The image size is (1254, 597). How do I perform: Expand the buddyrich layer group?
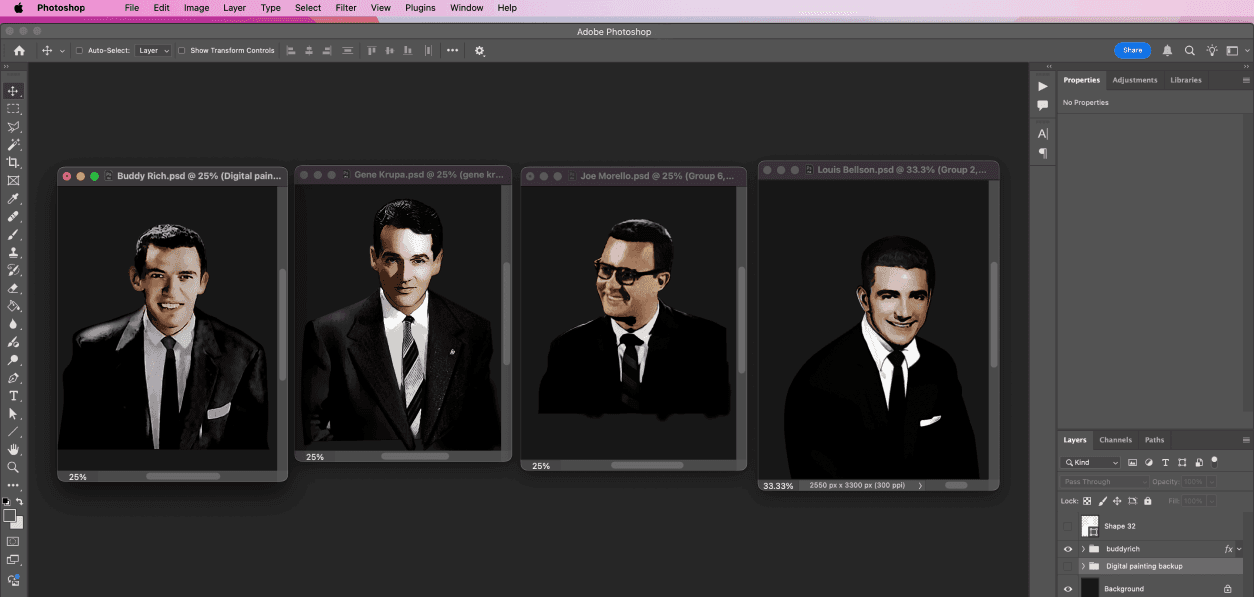pyautogui.click(x=1083, y=549)
